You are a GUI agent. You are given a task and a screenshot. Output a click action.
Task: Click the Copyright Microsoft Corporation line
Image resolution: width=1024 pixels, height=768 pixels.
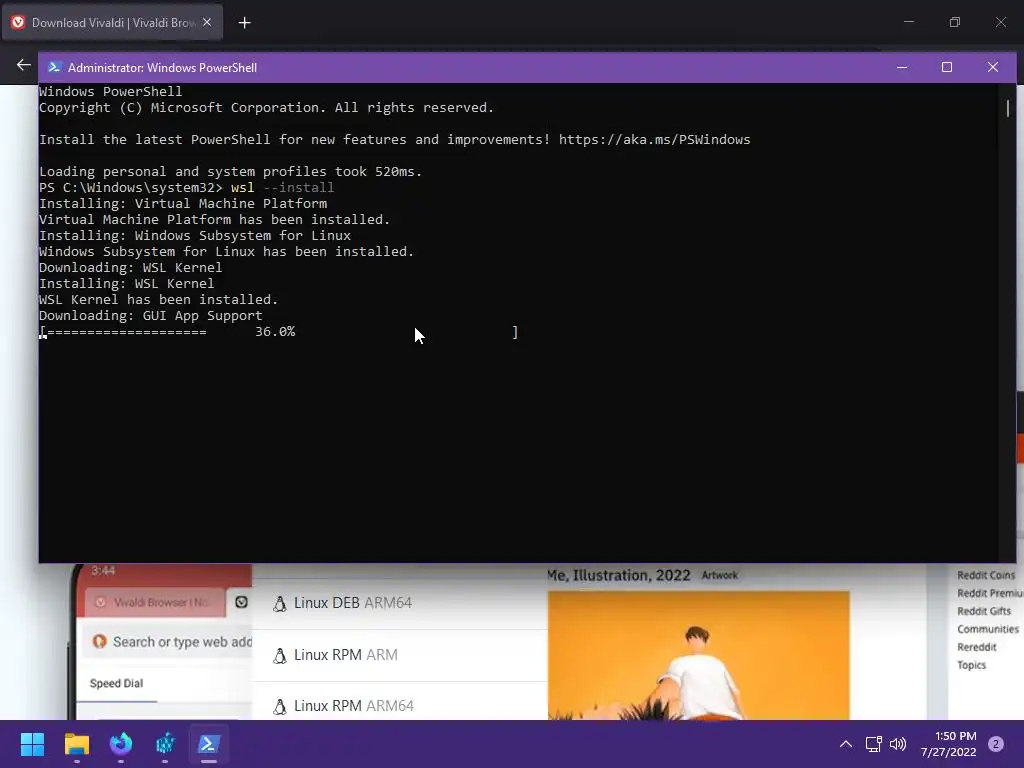[266, 108]
